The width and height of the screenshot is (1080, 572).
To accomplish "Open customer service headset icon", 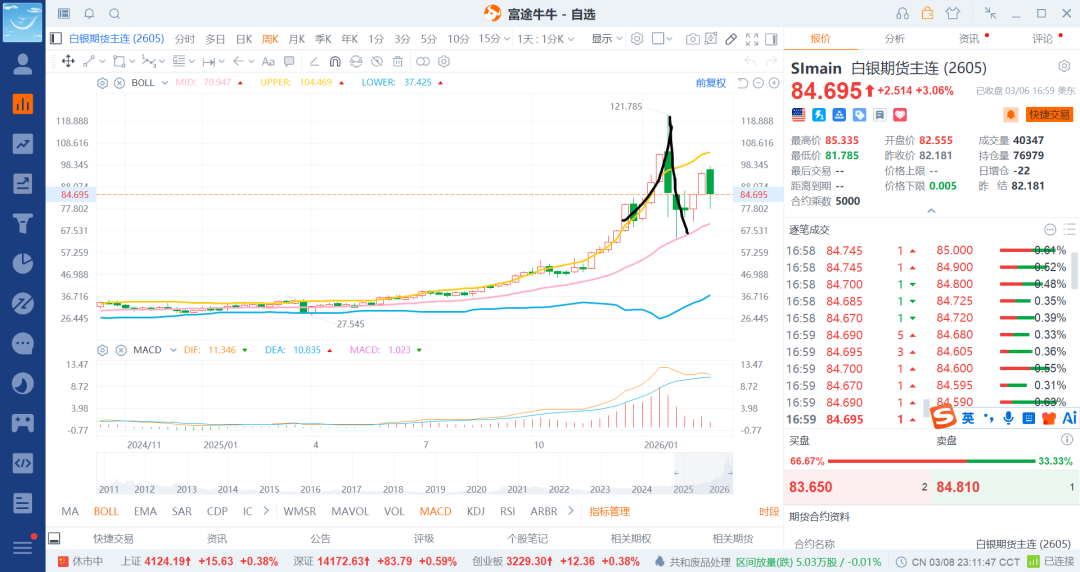I will 902,14.
